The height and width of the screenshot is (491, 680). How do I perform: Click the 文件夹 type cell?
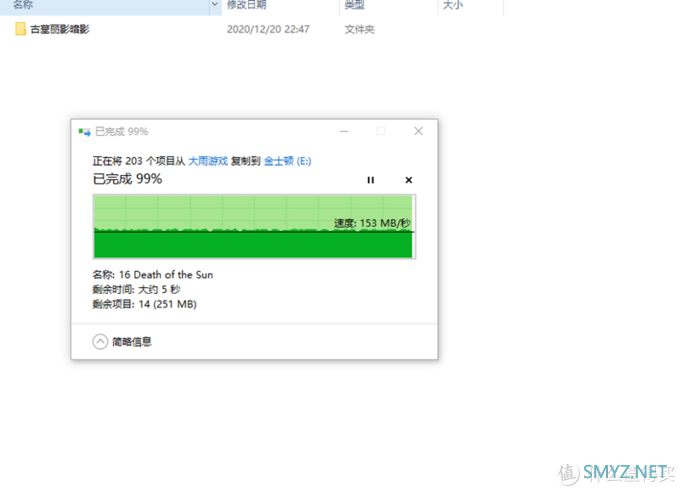tap(359, 29)
